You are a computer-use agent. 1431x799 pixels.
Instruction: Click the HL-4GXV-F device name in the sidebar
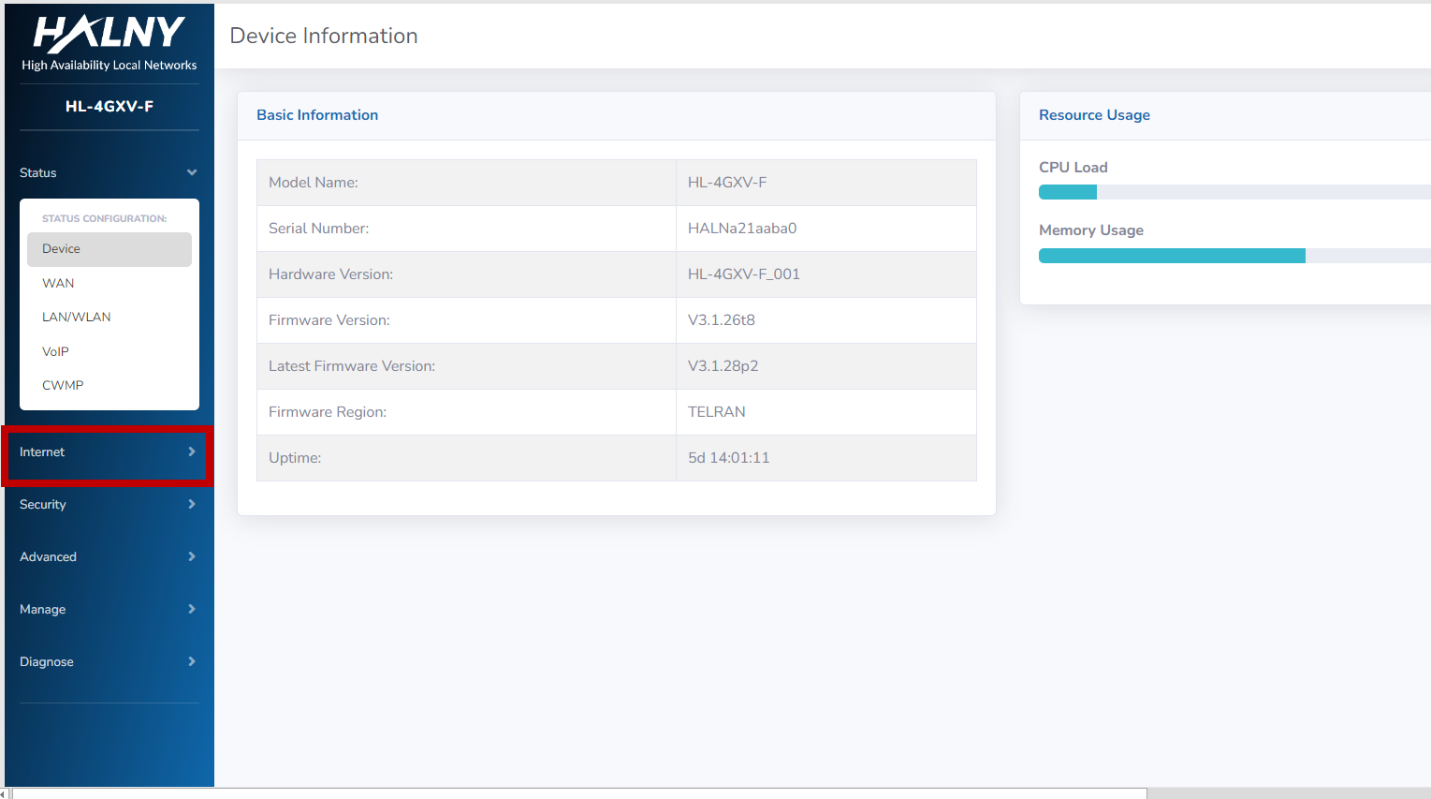coord(109,106)
